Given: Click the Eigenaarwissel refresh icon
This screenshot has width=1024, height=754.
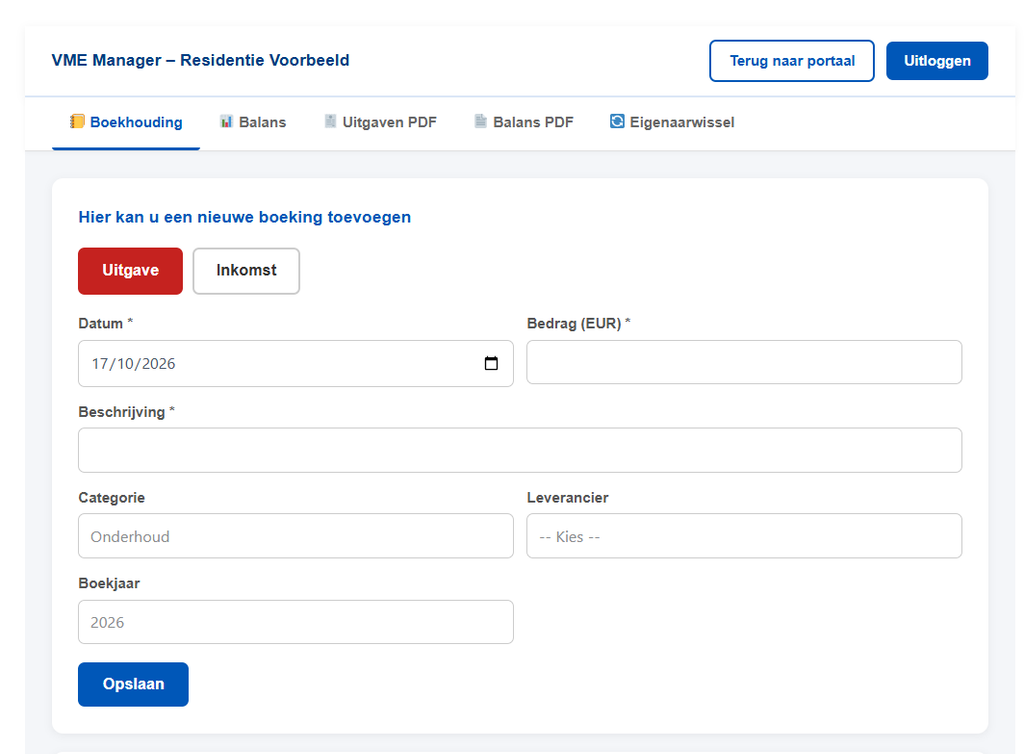Looking at the screenshot, I should (x=617, y=121).
